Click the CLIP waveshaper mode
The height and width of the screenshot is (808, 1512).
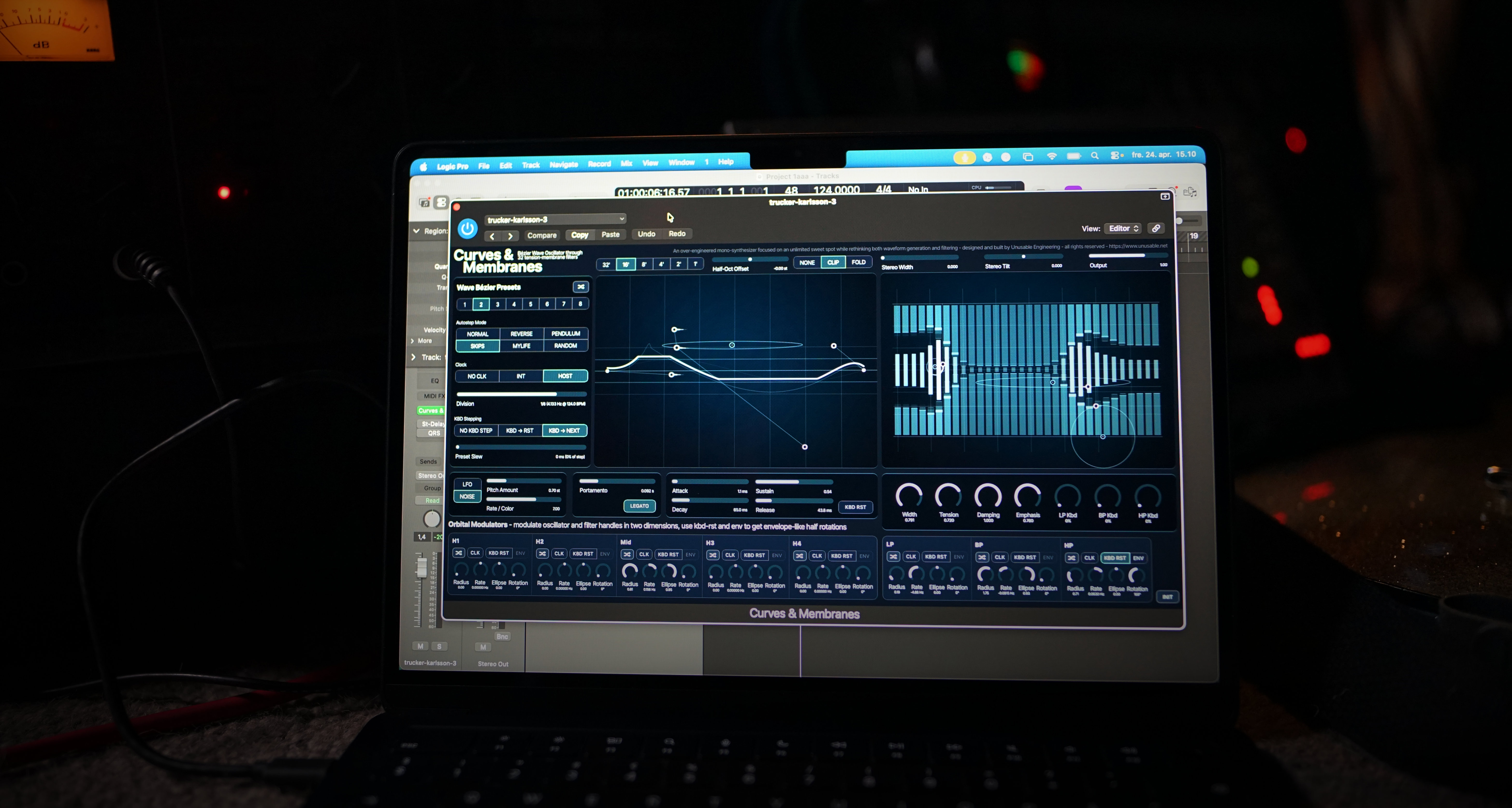click(x=833, y=262)
